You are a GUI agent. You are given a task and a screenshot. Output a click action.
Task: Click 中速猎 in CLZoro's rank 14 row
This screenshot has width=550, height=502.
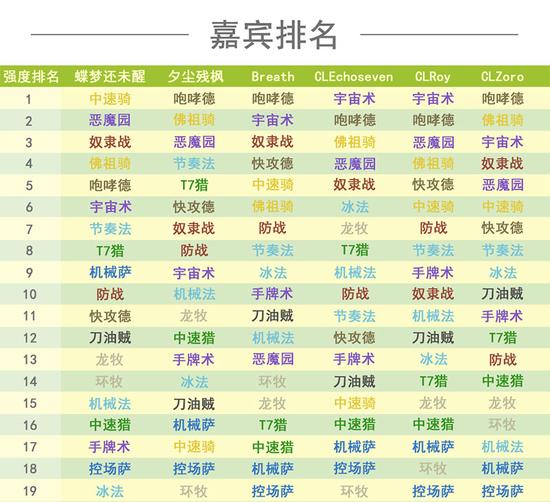point(503,381)
